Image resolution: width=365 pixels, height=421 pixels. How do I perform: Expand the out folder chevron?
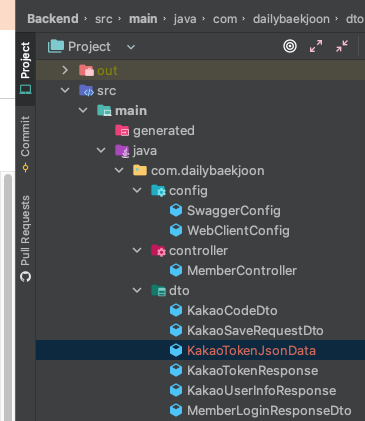point(65,70)
